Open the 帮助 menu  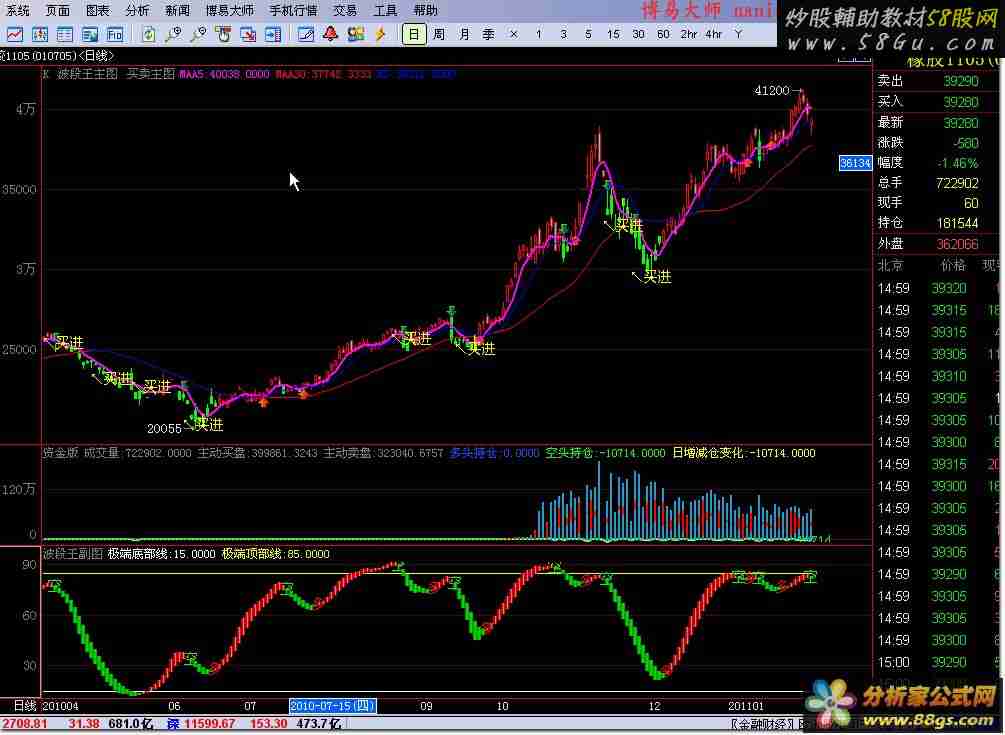click(426, 10)
